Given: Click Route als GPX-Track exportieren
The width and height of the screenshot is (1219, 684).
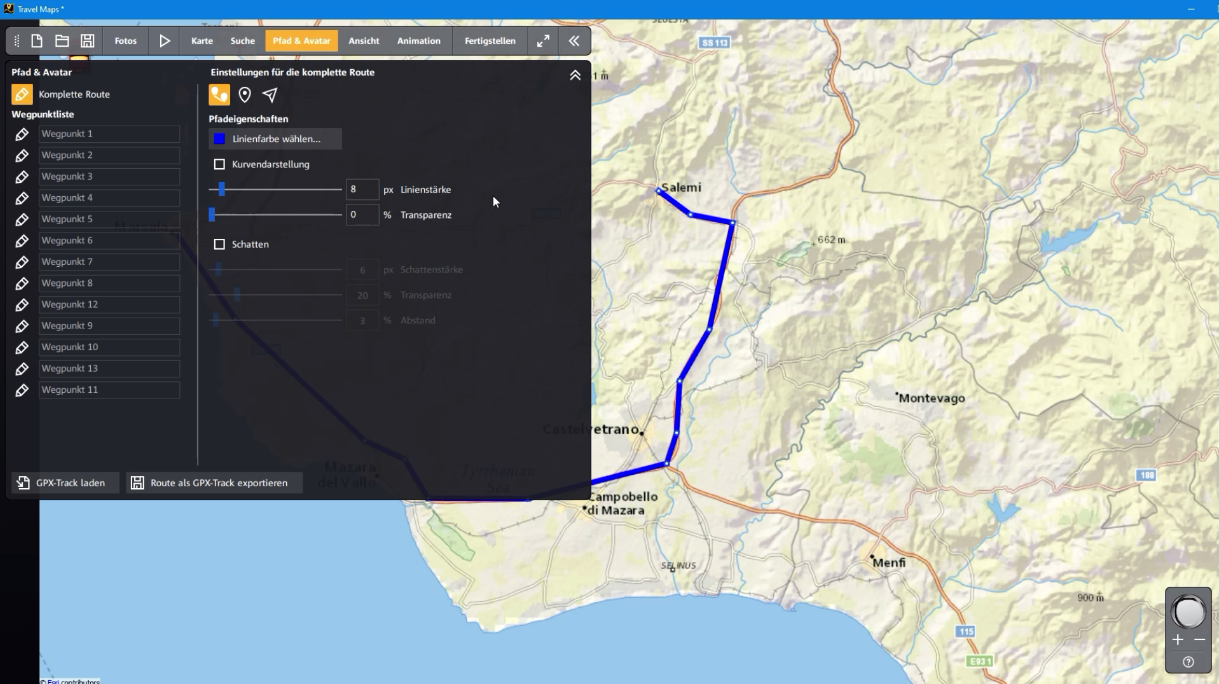Looking at the screenshot, I should coord(211,482).
